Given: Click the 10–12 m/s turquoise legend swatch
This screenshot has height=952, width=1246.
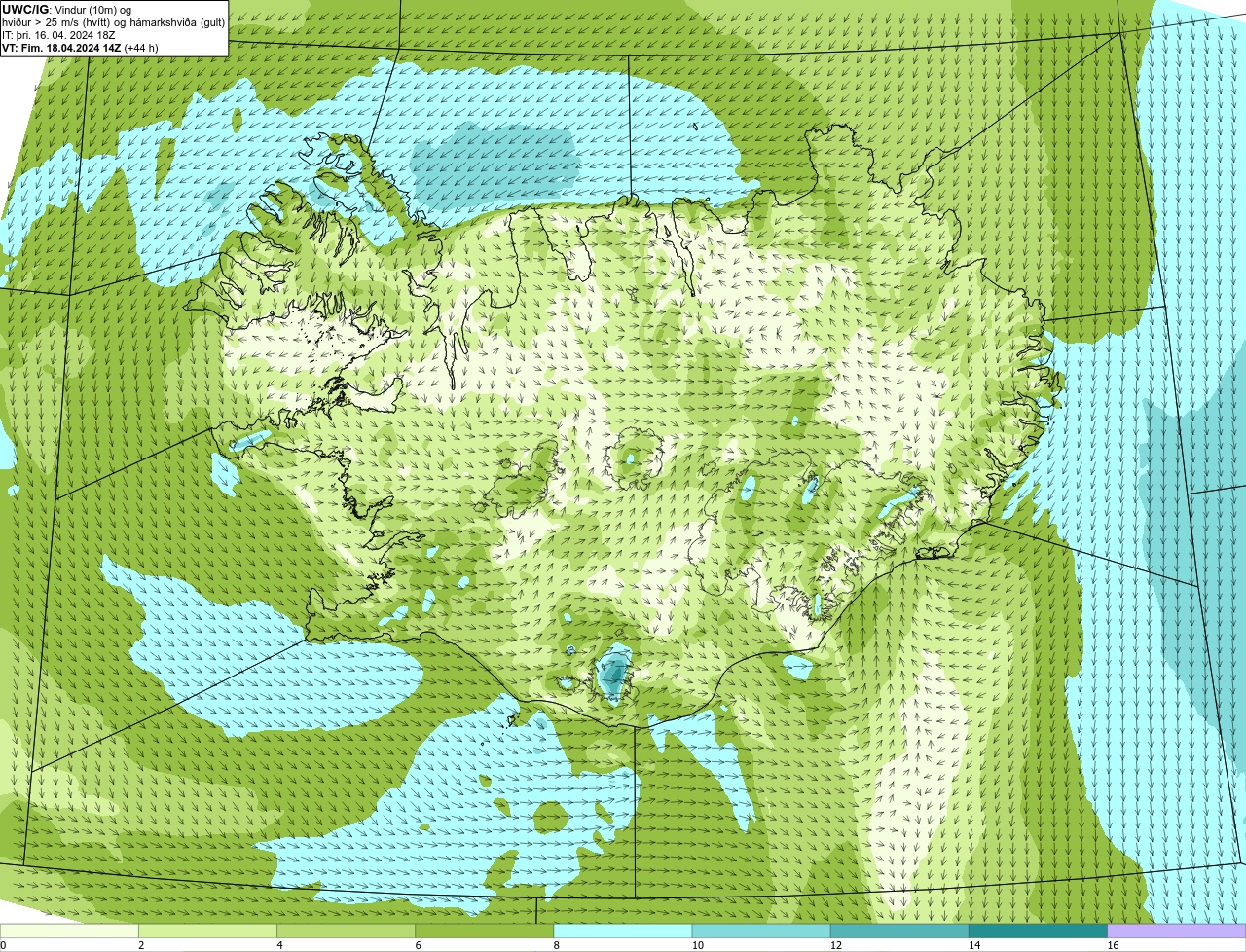Looking at the screenshot, I should (761, 931).
